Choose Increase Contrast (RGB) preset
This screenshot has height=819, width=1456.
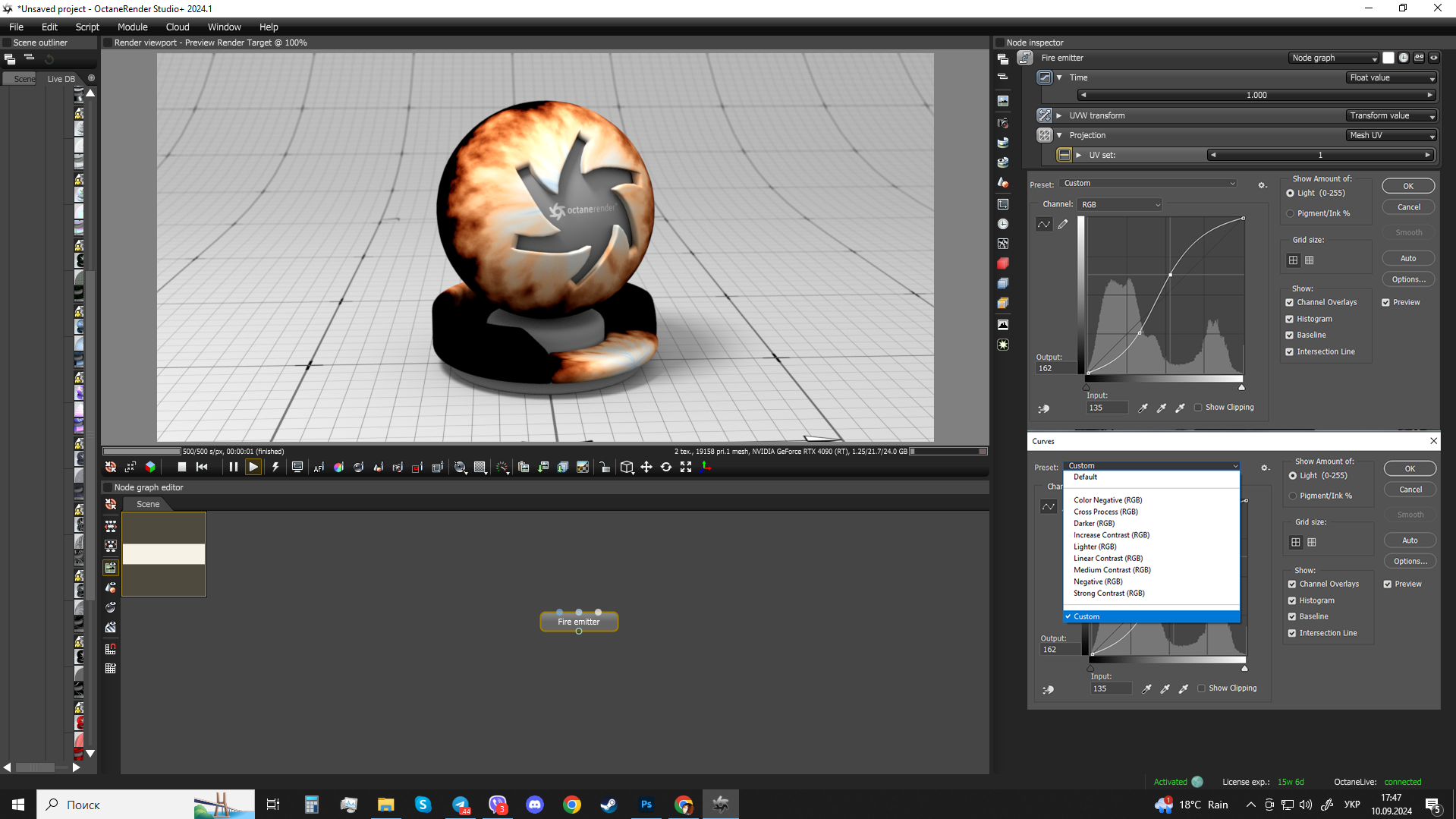[x=1111, y=535]
